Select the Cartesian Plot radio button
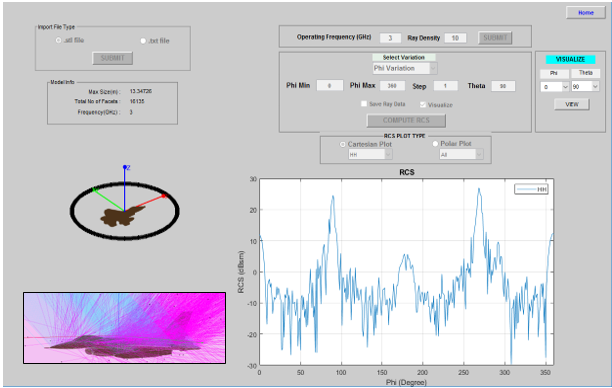 click(x=343, y=144)
